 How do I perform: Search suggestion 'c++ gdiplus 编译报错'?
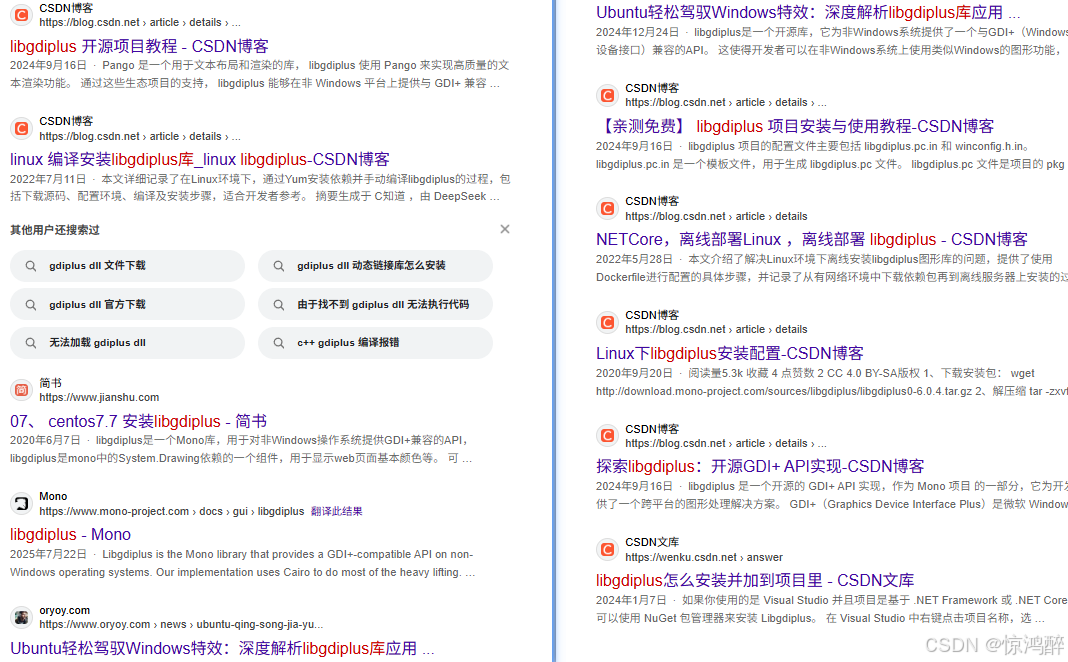click(375, 343)
